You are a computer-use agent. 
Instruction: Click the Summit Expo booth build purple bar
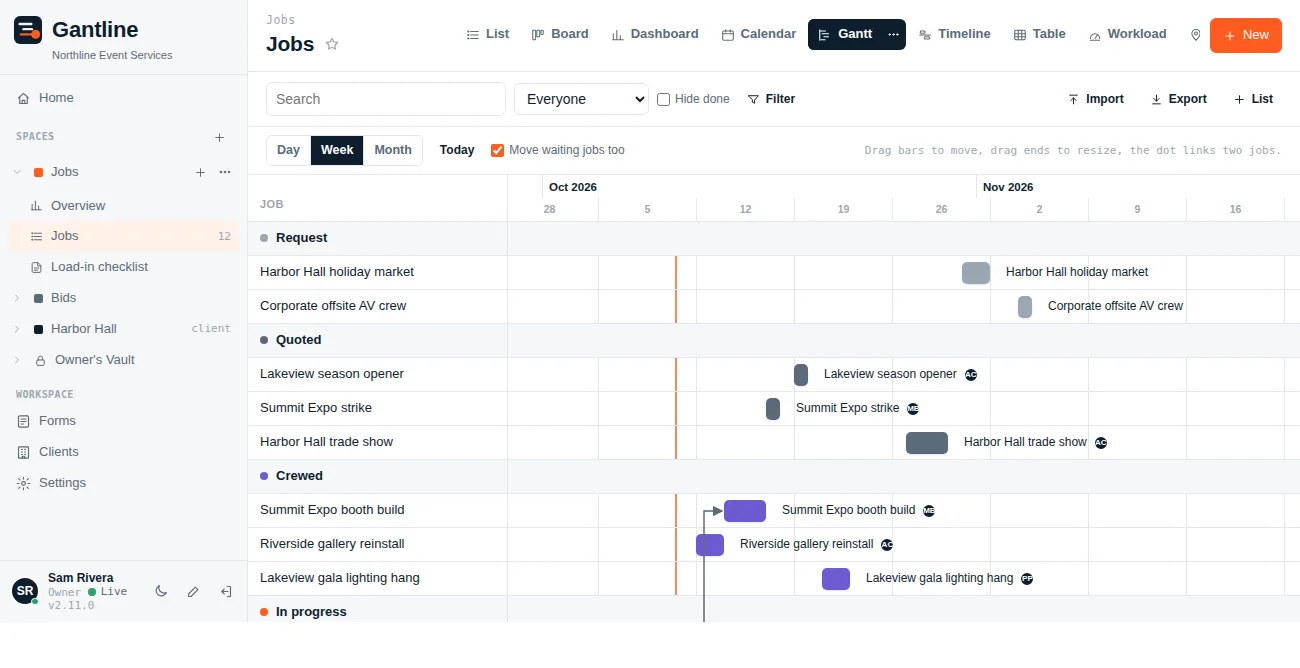tap(745, 511)
